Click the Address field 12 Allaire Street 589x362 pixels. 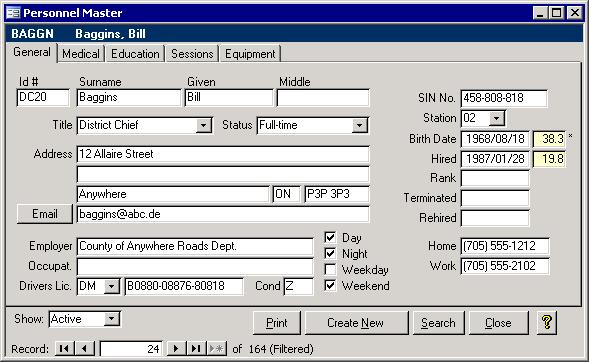pyautogui.click(x=223, y=154)
